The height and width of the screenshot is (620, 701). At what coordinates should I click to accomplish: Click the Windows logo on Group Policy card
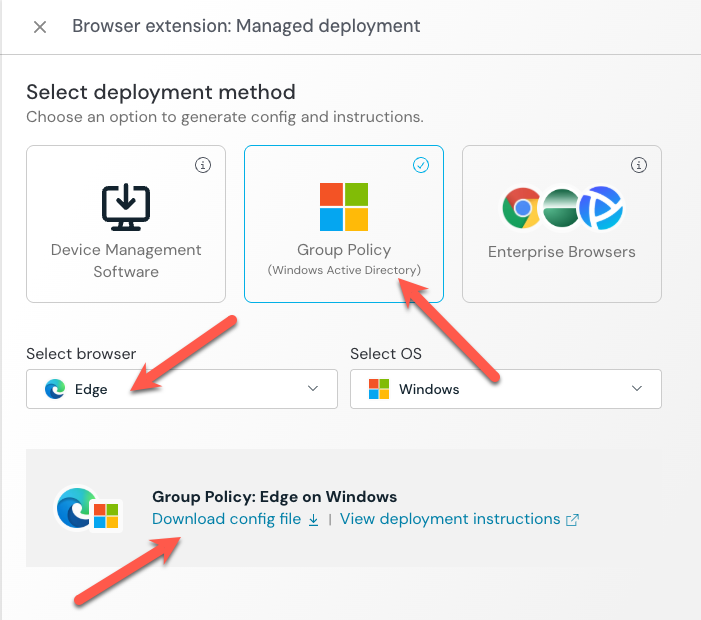tap(344, 207)
